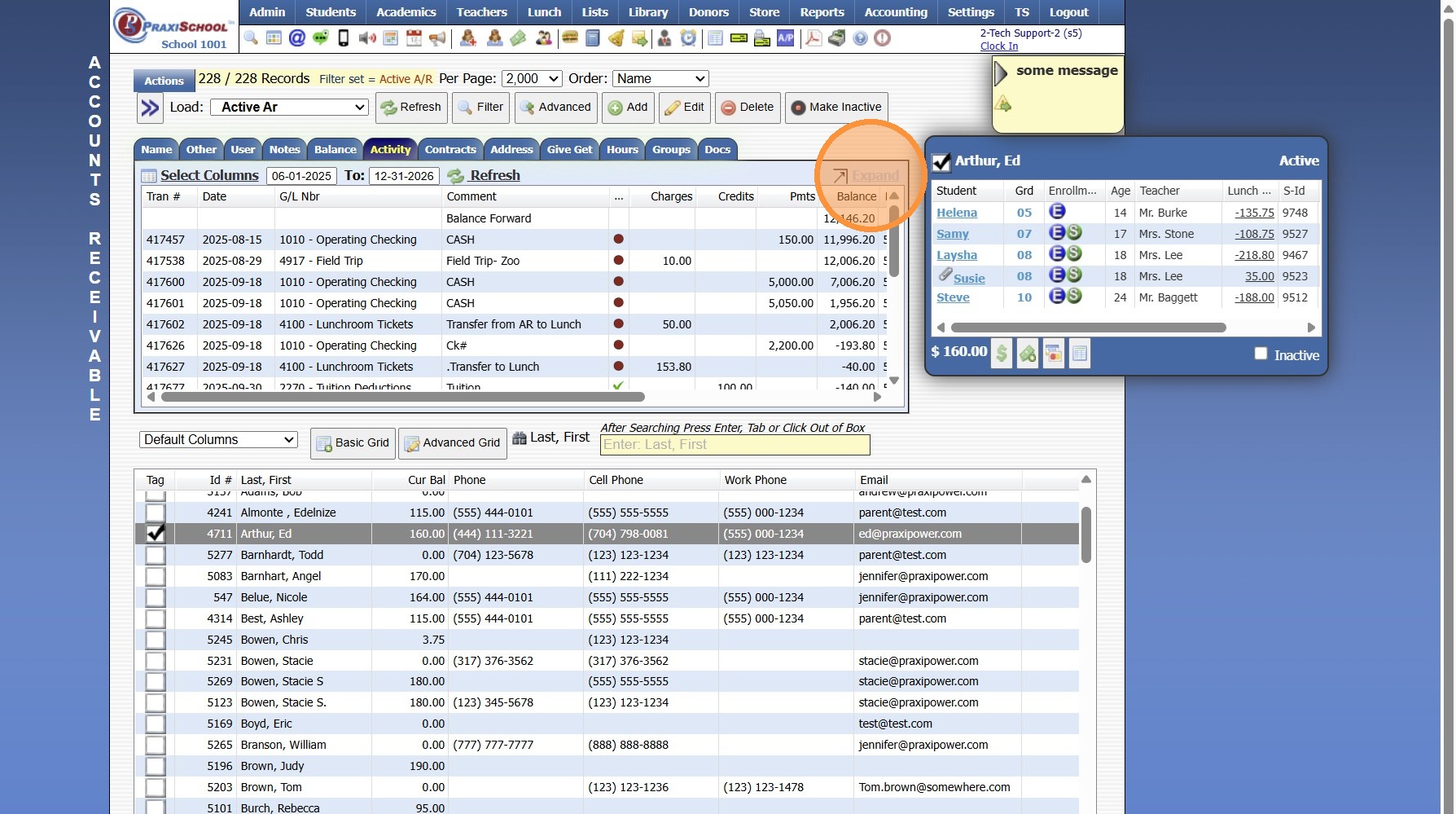
Task: Check the Inactive checkbox
Action: tap(1261, 354)
